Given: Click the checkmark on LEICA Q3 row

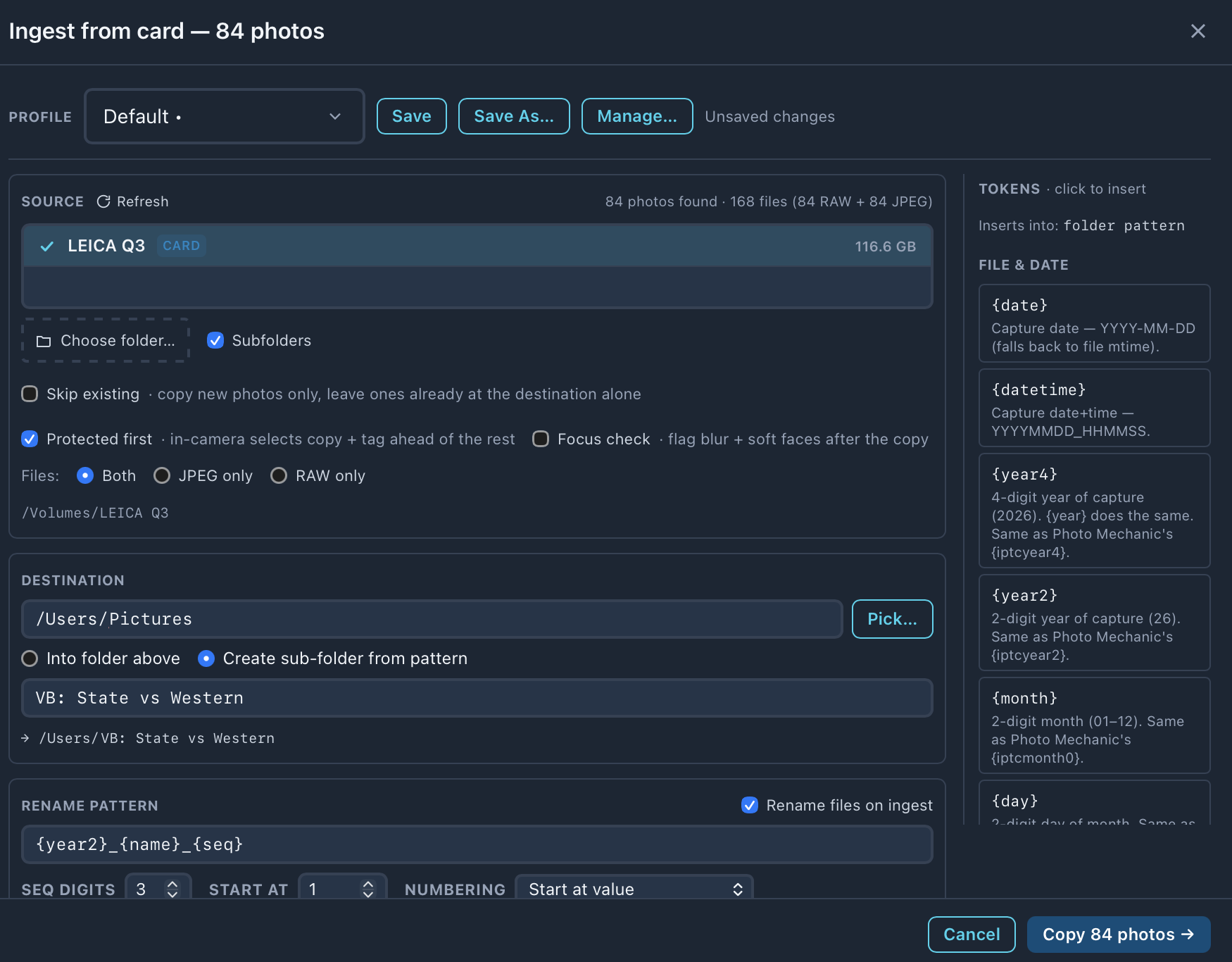Looking at the screenshot, I should coord(47,246).
